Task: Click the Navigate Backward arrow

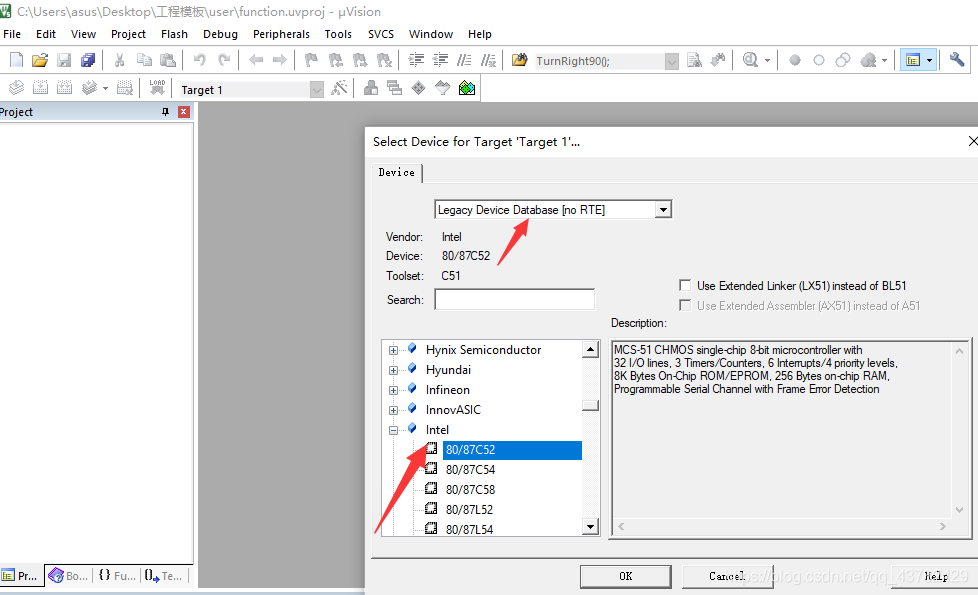Action: coord(256,60)
